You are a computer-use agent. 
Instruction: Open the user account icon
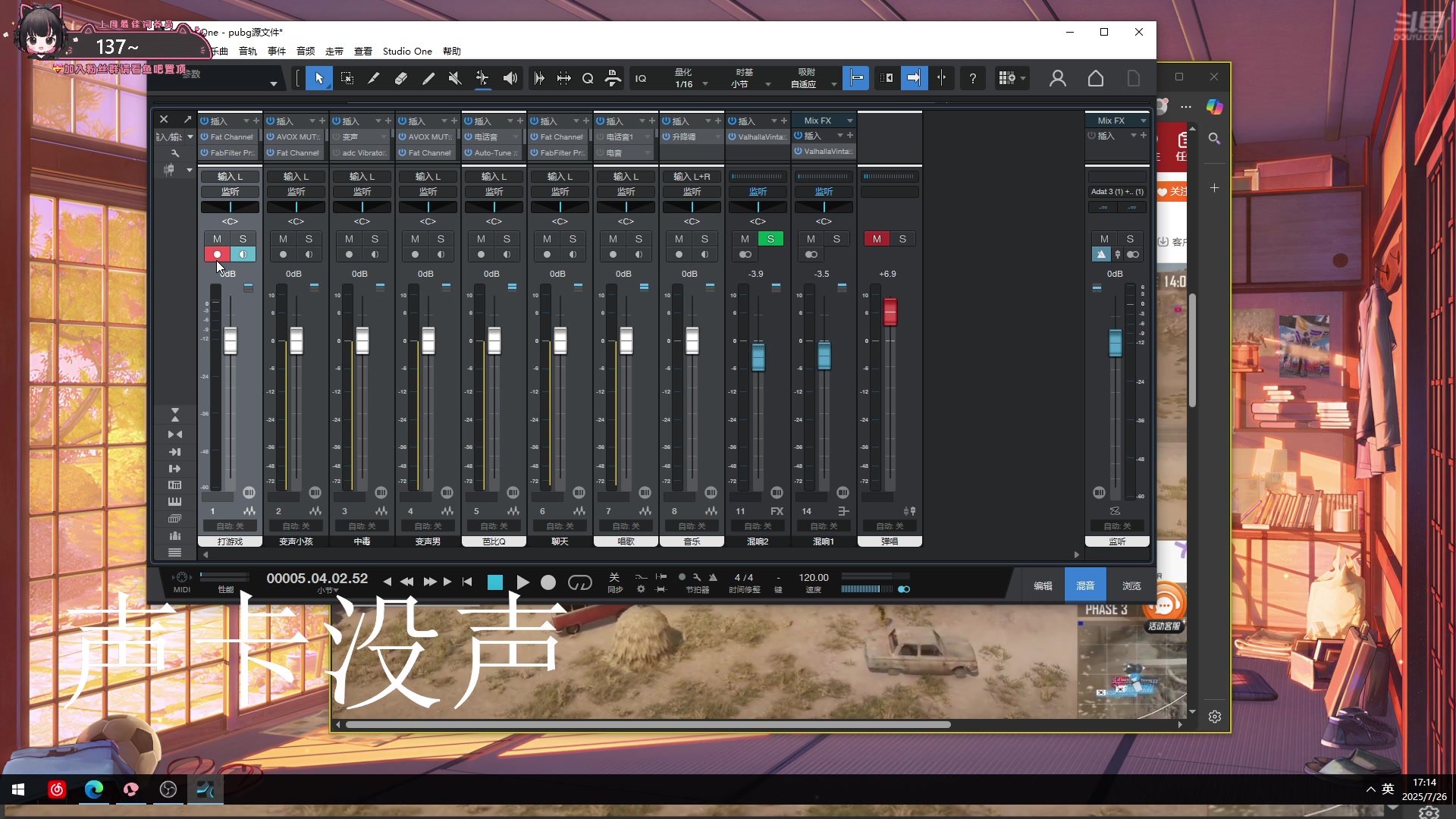point(1057,78)
